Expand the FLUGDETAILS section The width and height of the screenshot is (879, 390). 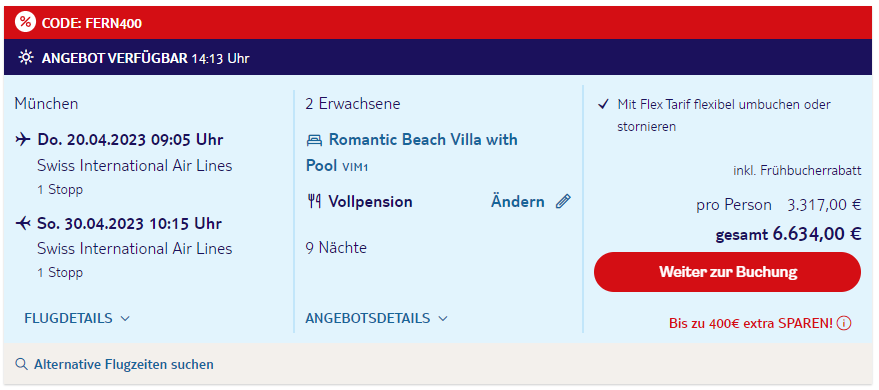[77, 318]
